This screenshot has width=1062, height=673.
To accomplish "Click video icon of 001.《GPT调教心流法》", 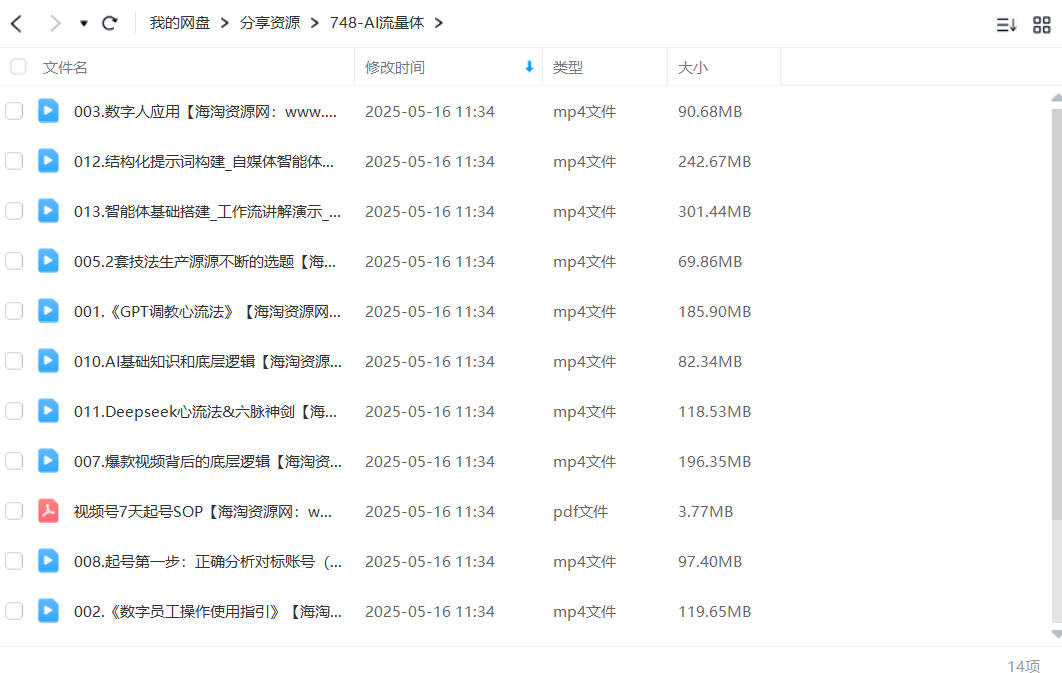I will pos(48,311).
